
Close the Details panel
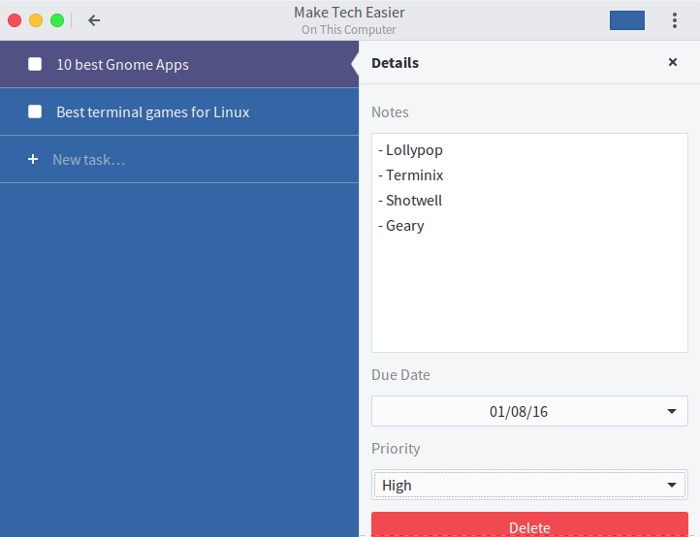(672, 62)
